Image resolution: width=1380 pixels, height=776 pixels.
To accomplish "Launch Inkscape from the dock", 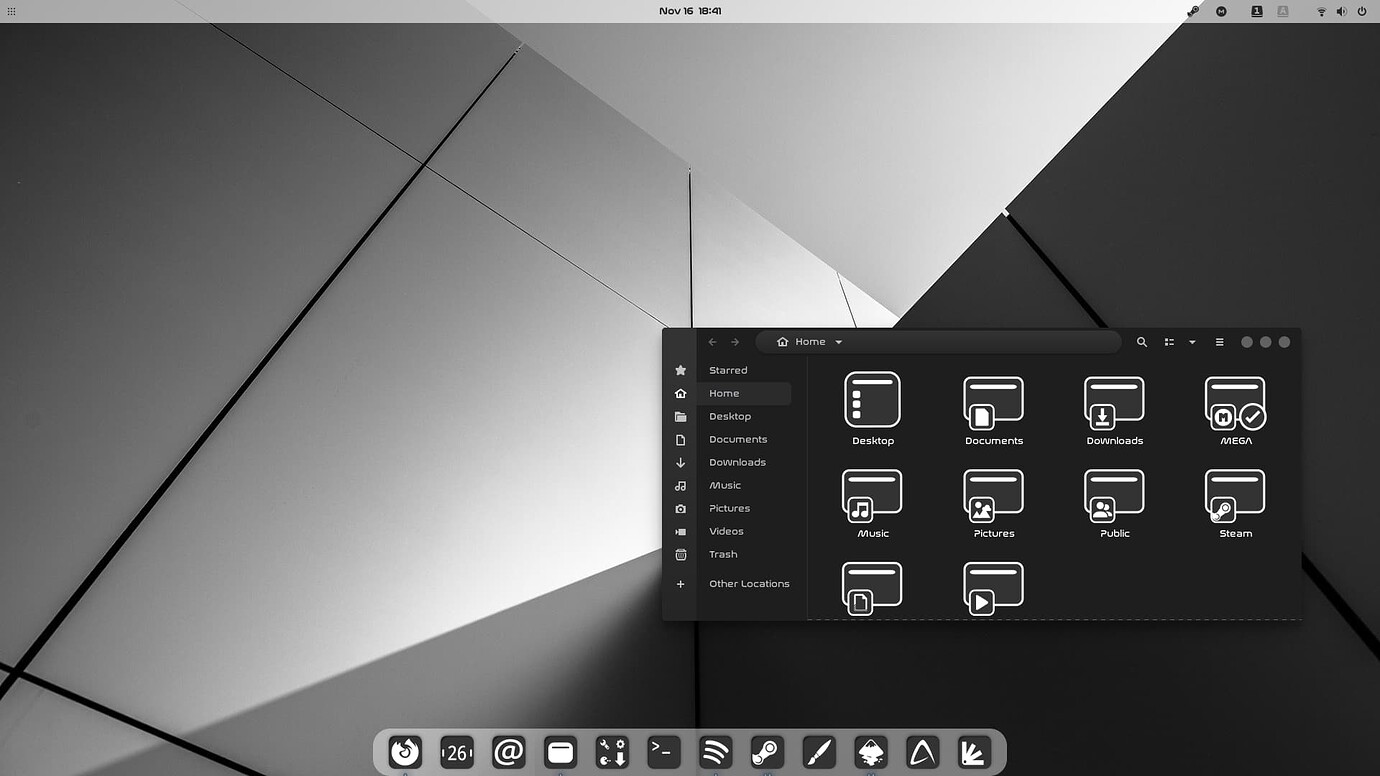I will point(871,752).
